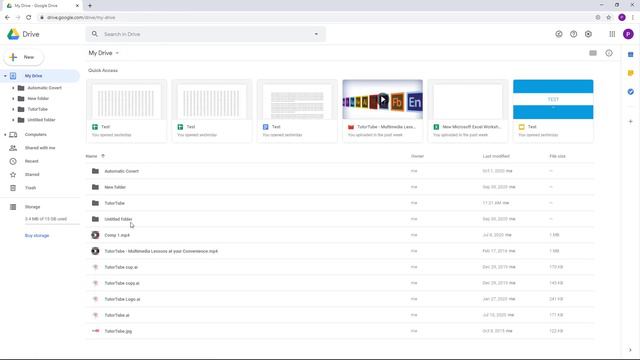Image resolution: width=640 pixels, height=360 pixels.
Task: Open the Chrome profile icon in the toolbar
Action: [622, 18]
